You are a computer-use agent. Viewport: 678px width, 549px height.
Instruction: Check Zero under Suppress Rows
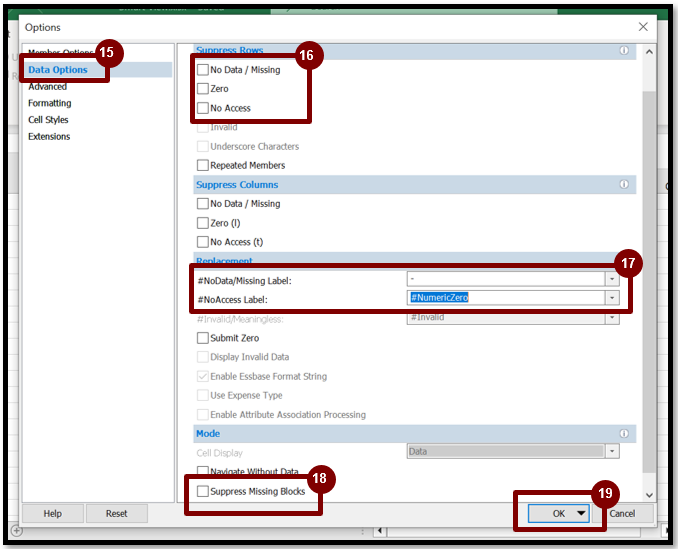tap(202, 89)
